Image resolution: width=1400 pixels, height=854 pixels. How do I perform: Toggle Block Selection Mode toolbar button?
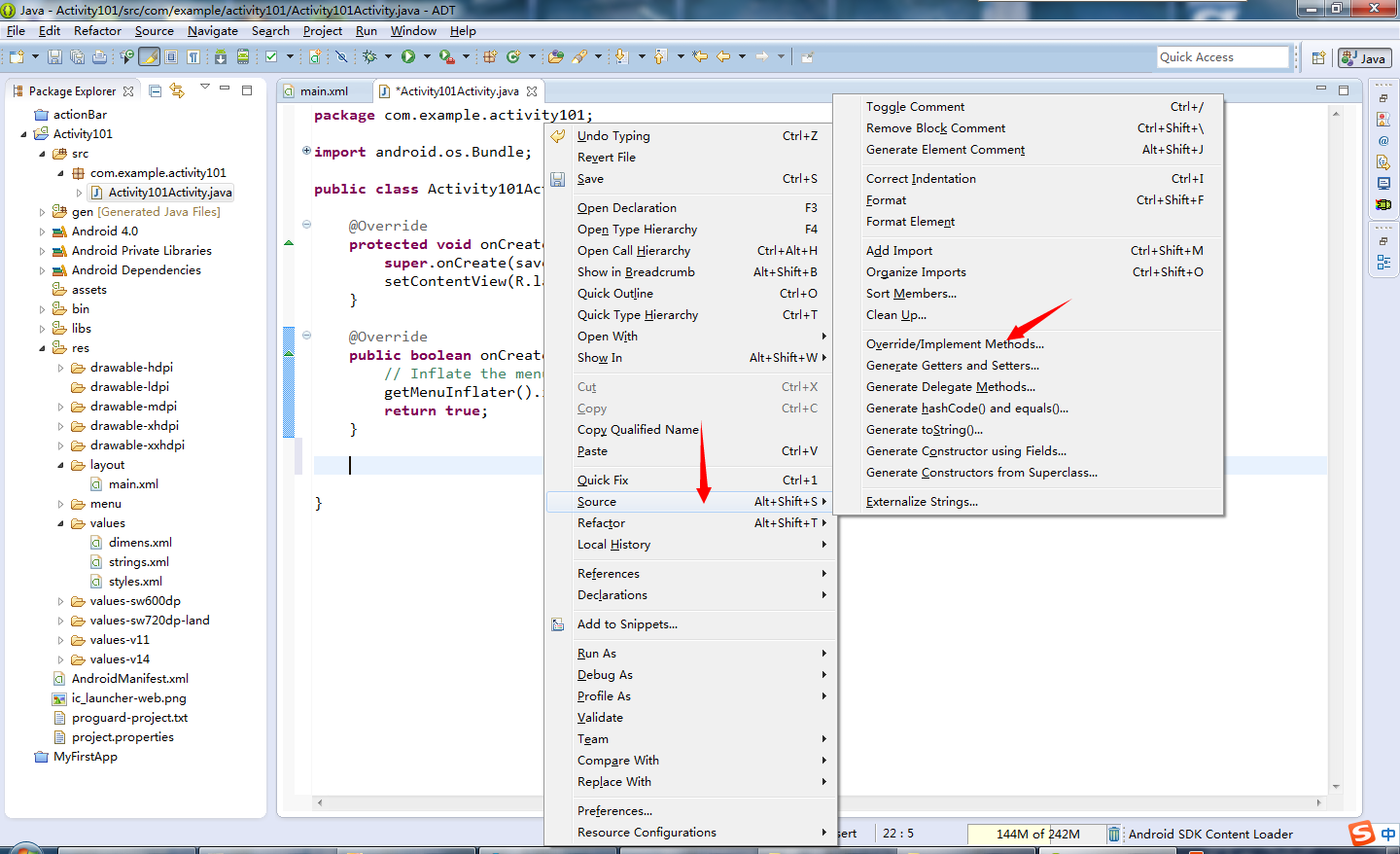[171, 57]
